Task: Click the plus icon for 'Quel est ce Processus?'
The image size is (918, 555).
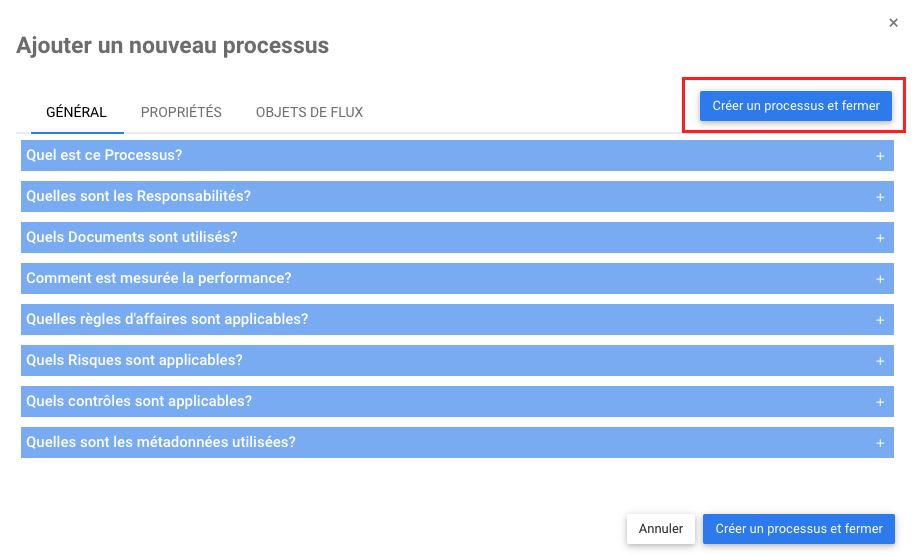Action: click(880, 156)
